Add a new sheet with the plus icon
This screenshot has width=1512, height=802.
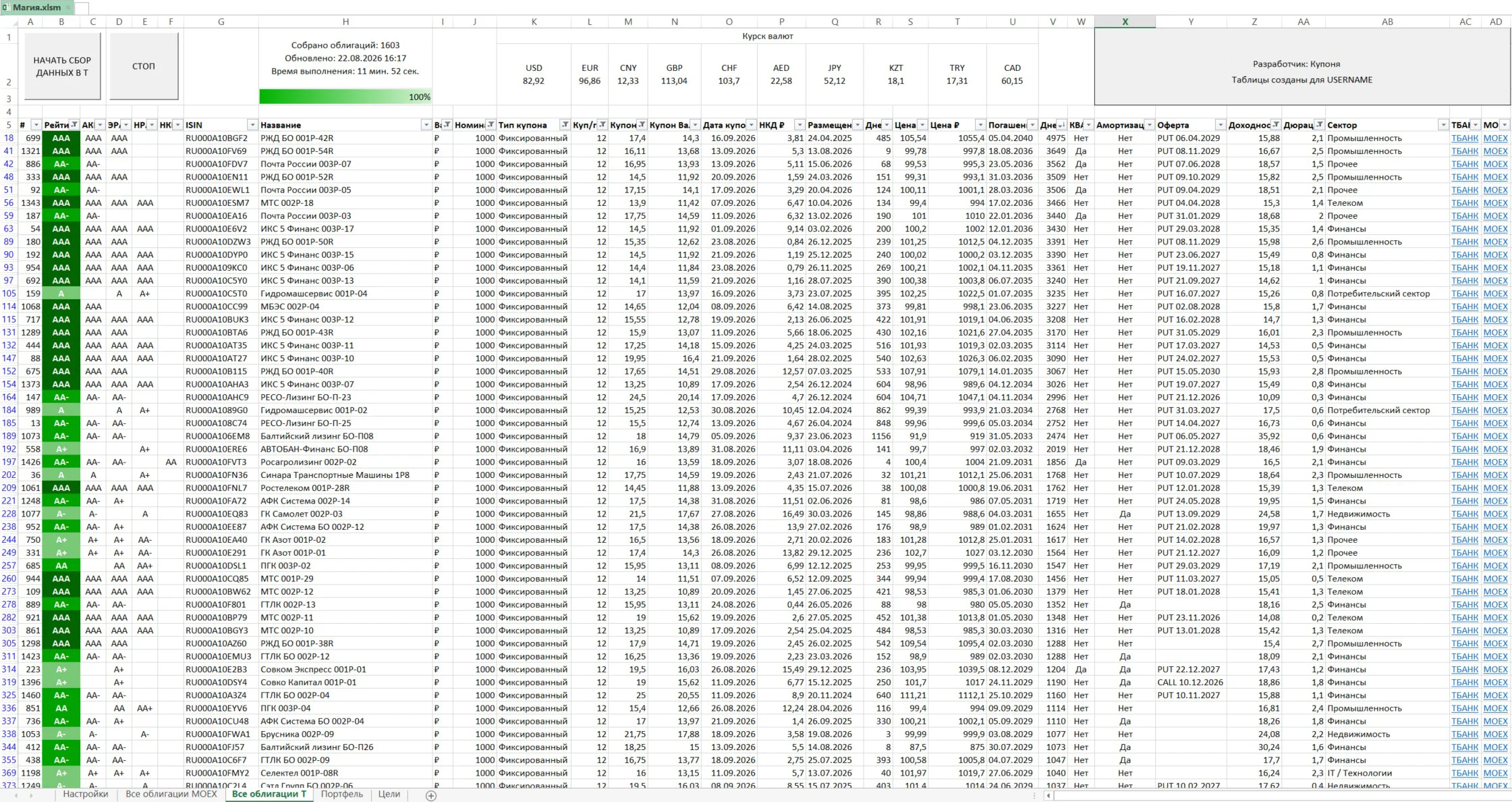click(x=431, y=795)
